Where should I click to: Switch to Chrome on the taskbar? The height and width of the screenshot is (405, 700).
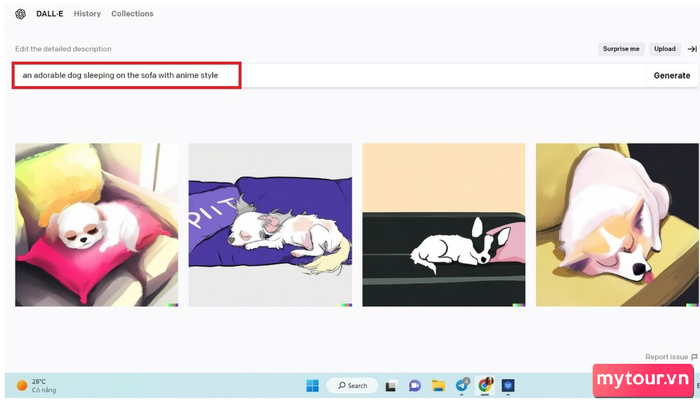(485, 385)
